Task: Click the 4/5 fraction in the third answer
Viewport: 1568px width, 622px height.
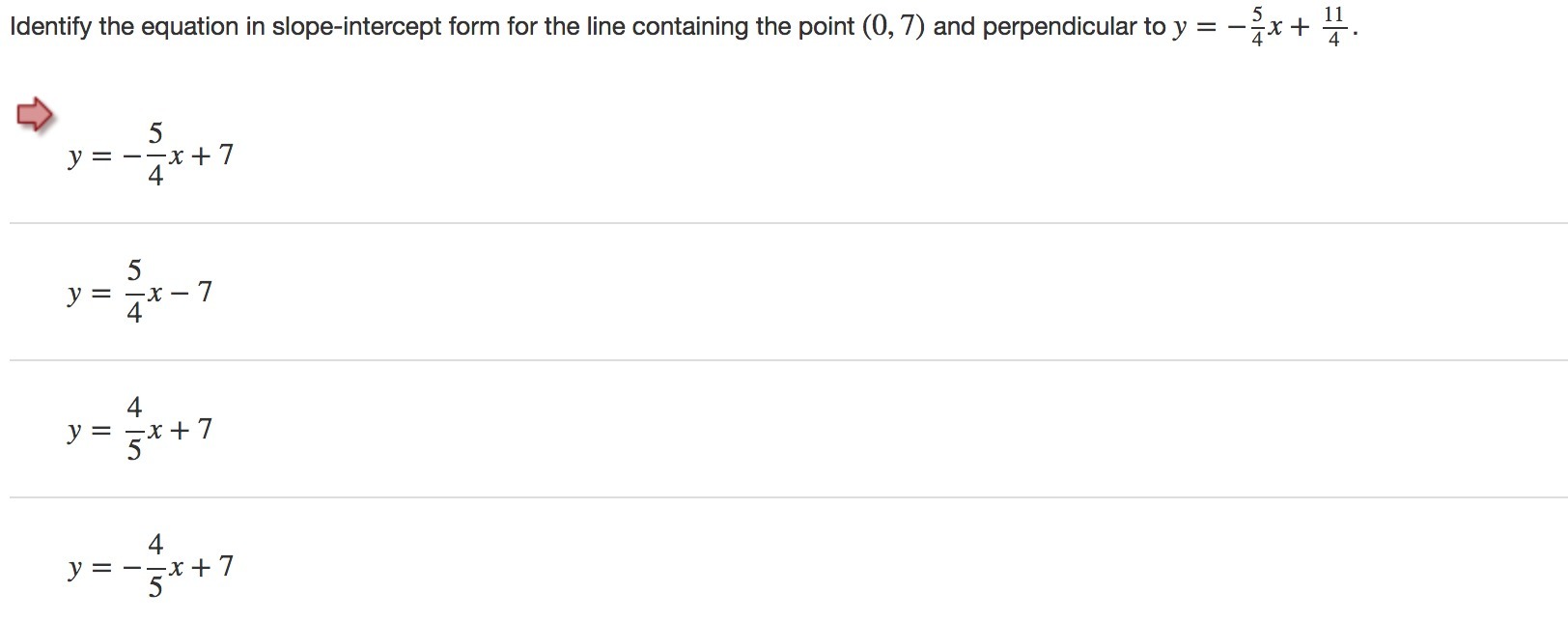Action: tap(134, 429)
